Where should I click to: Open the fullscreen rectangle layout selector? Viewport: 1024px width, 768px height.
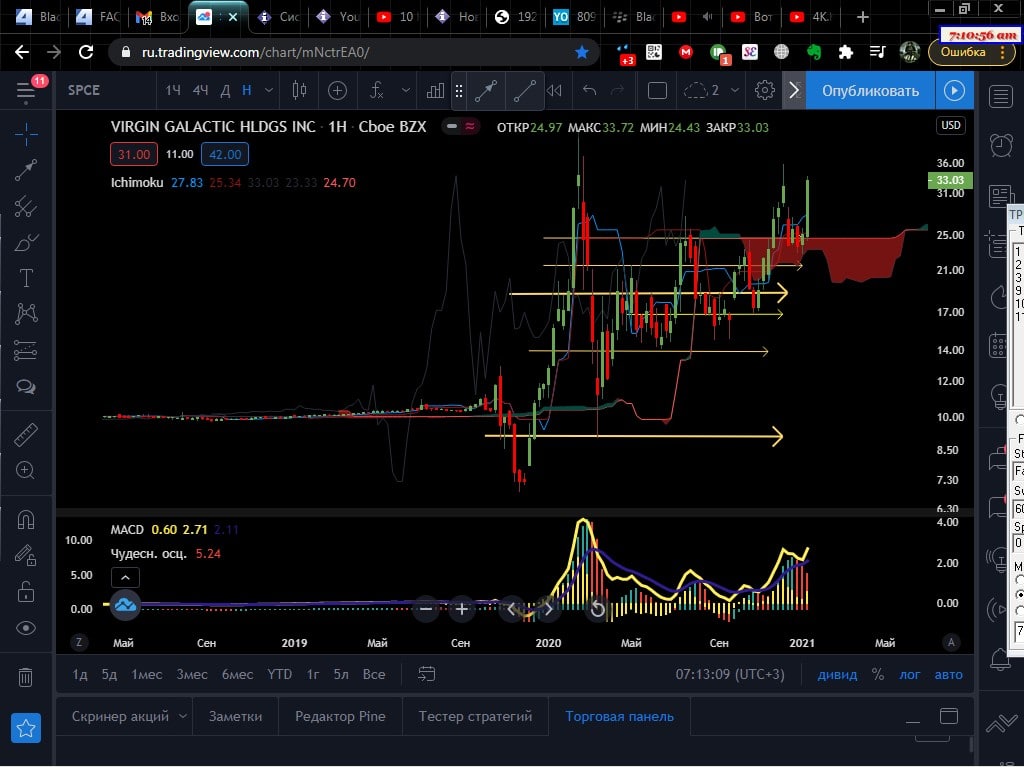[657, 91]
